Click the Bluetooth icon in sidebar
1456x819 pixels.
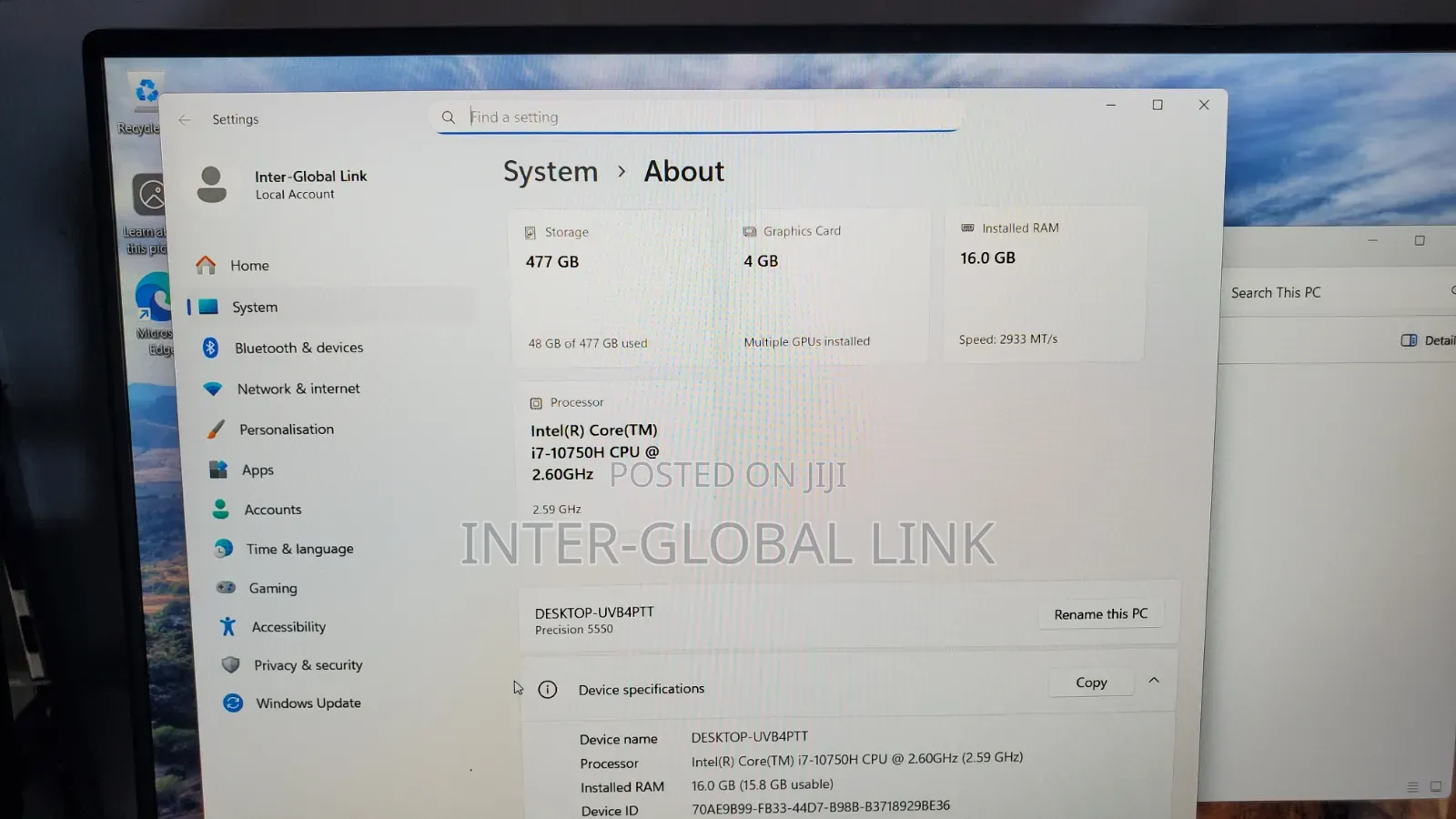pyautogui.click(x=210, y=348)
